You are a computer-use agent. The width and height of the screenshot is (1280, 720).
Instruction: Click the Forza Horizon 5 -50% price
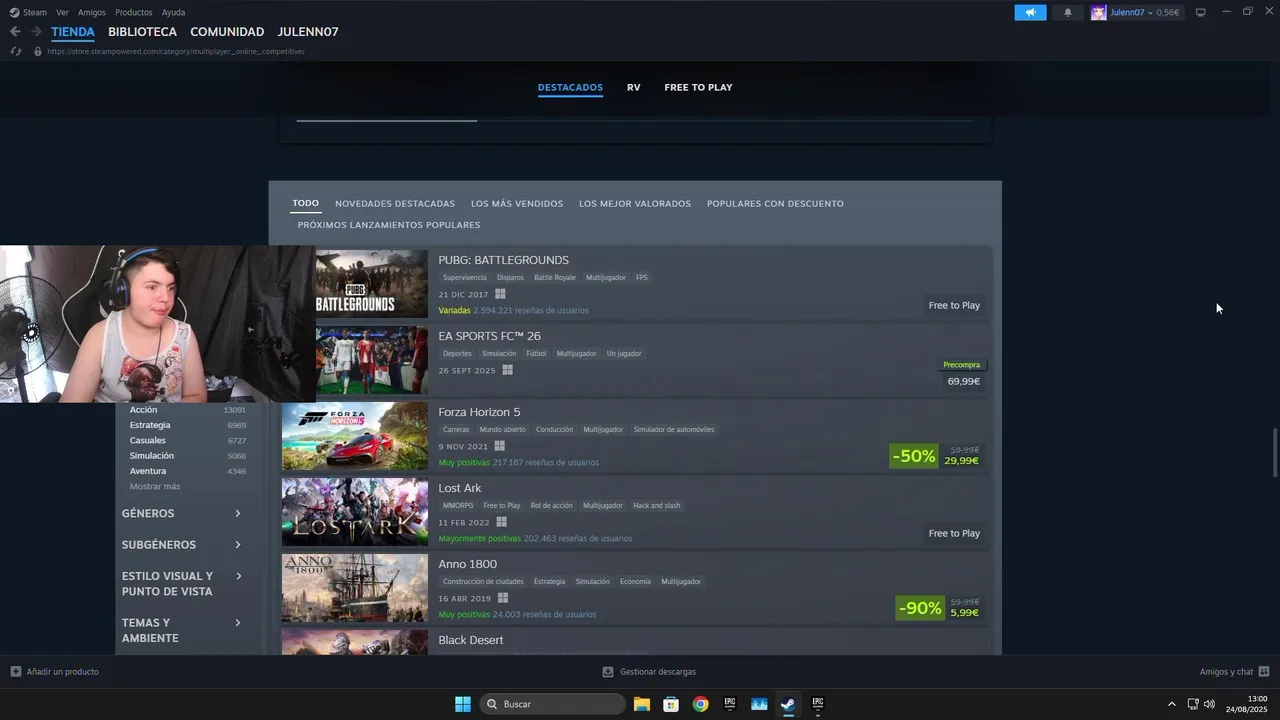coord(935,456)
